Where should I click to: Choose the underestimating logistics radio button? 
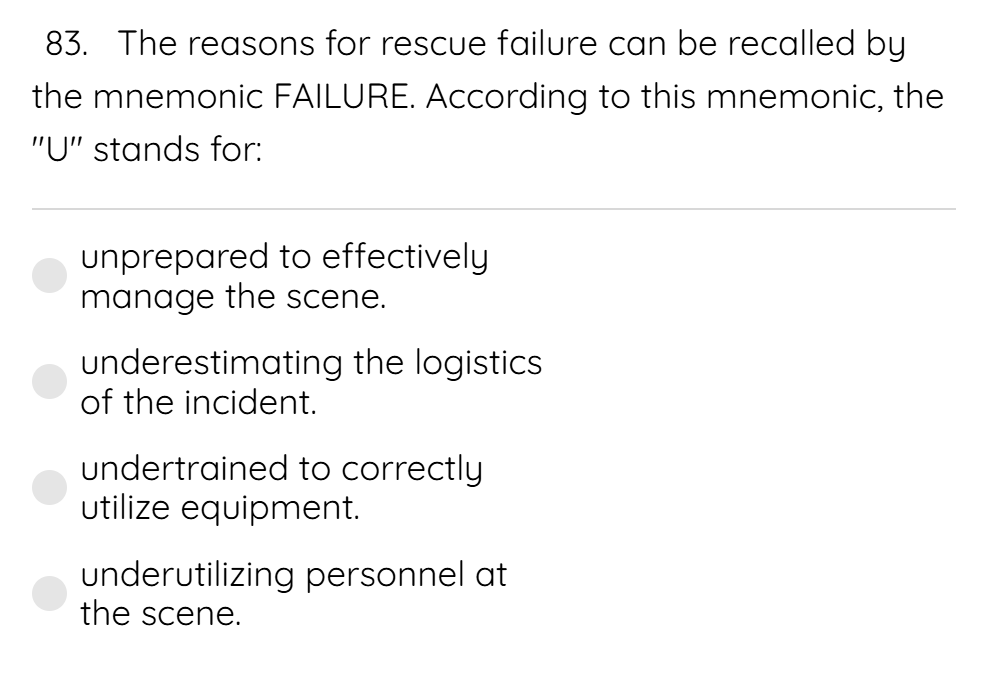point(50,381)
